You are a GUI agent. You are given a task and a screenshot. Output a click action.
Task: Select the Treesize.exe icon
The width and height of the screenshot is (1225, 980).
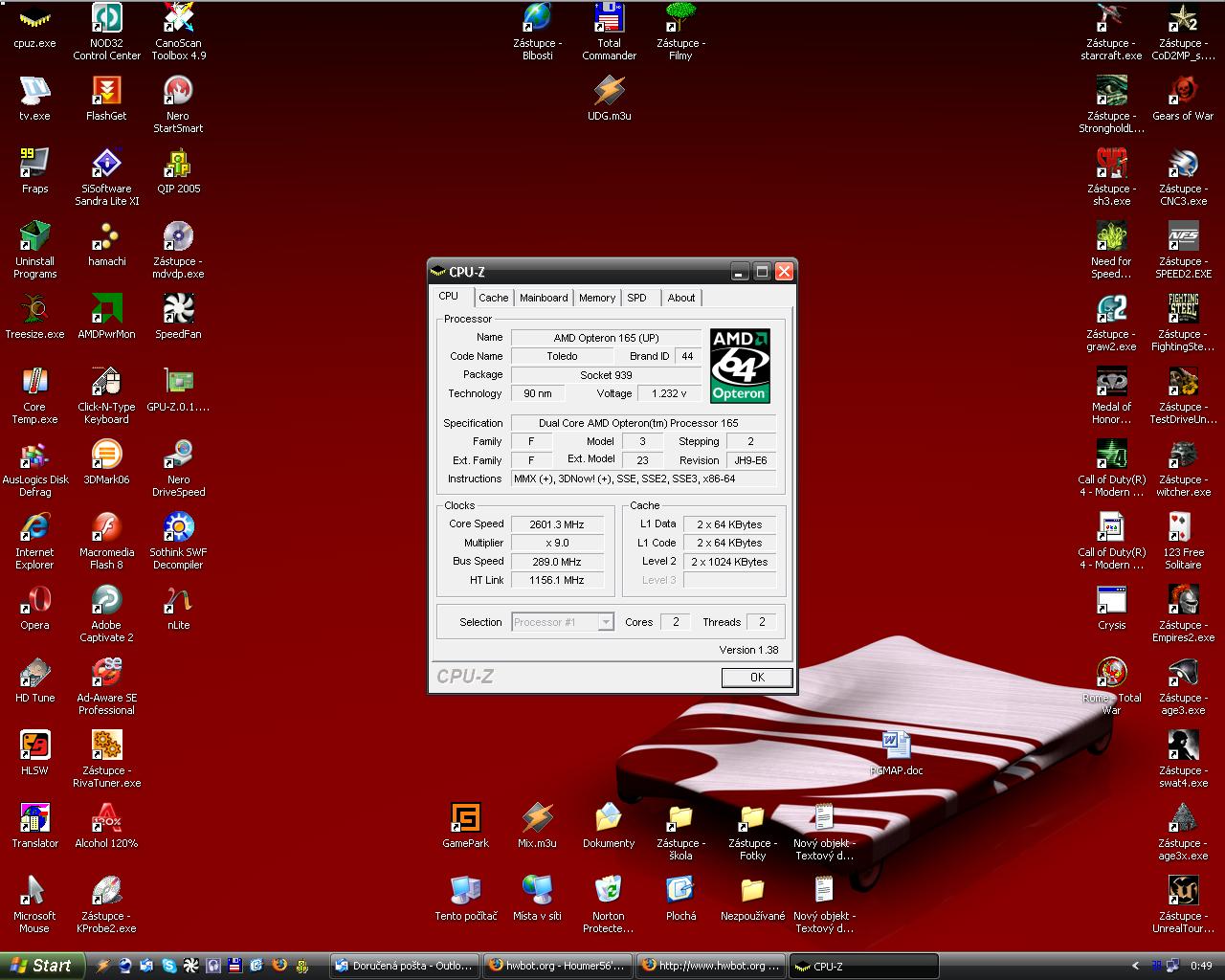click(x=34, y=317)
